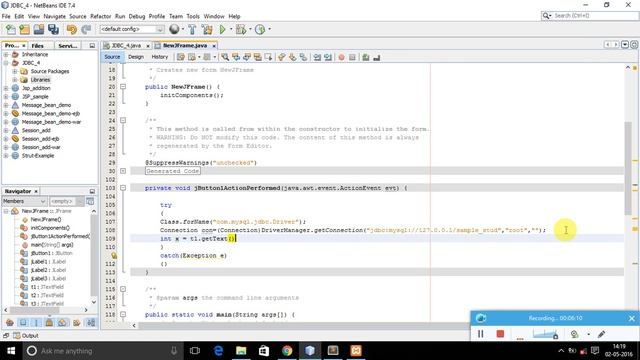Select Session_add-ejb project in tree
Screen dimensions: 640x360
pyautogui.click(x=40, y=139)
